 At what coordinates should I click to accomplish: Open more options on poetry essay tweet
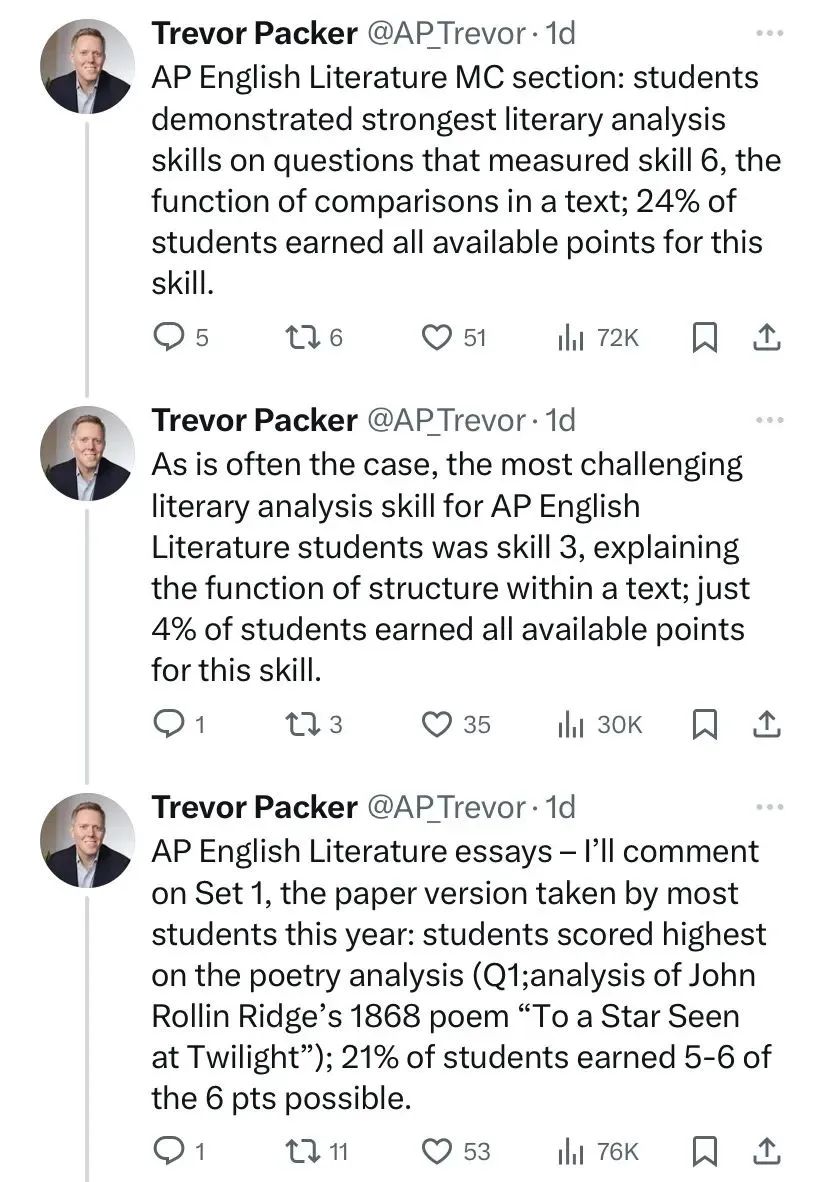pyautogui.click(x=770, y=807)
